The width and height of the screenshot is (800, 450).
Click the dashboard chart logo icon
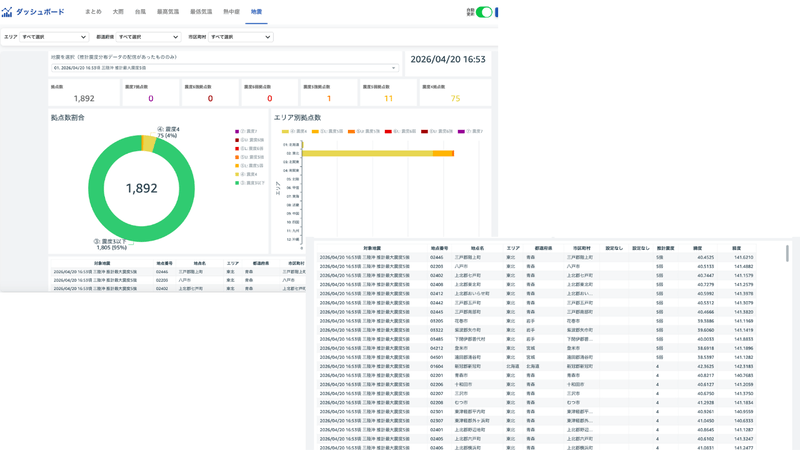(x=7, y=12)
